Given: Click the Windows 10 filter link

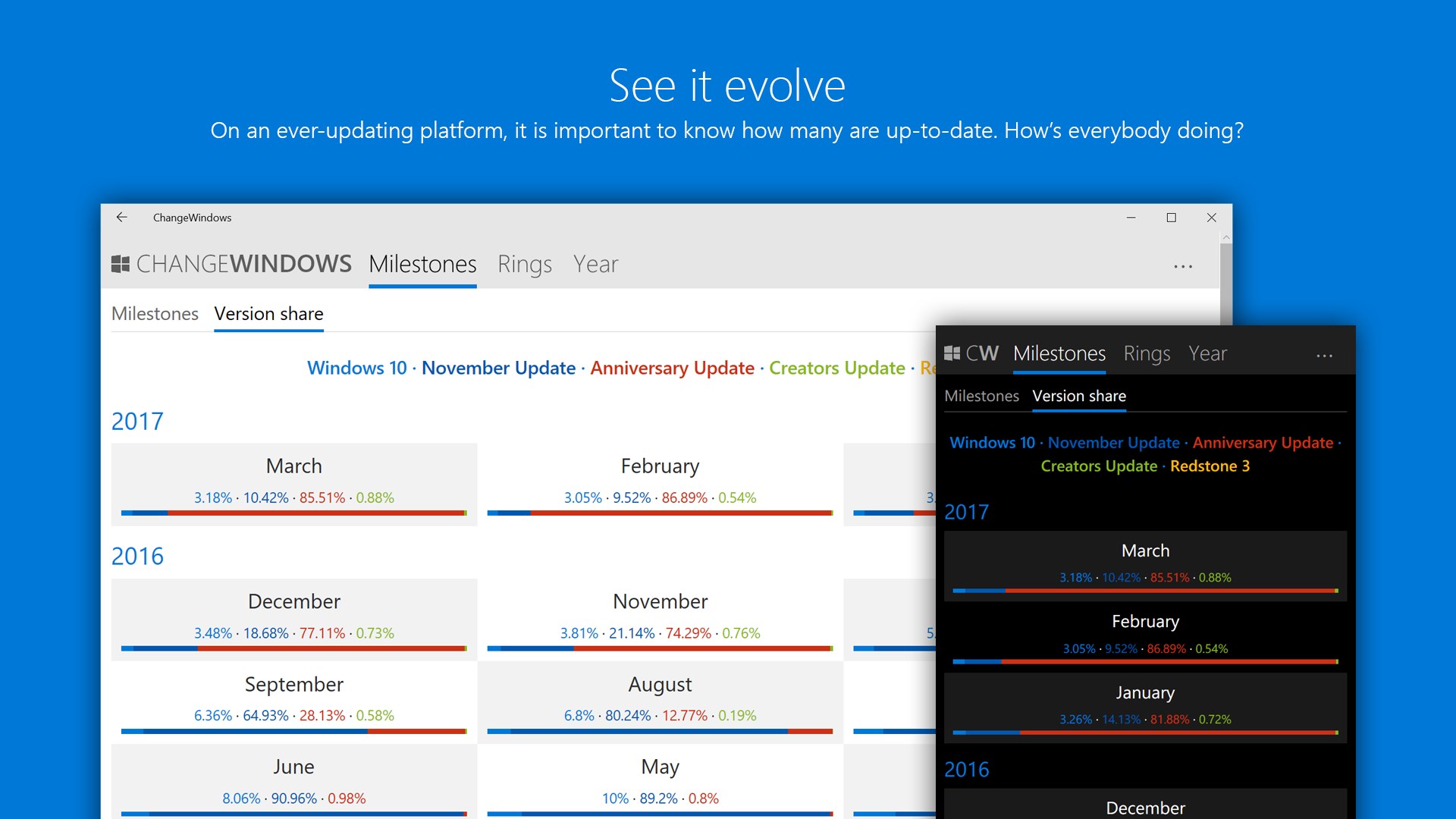Looking at the screenshot, I should [356, 368].
